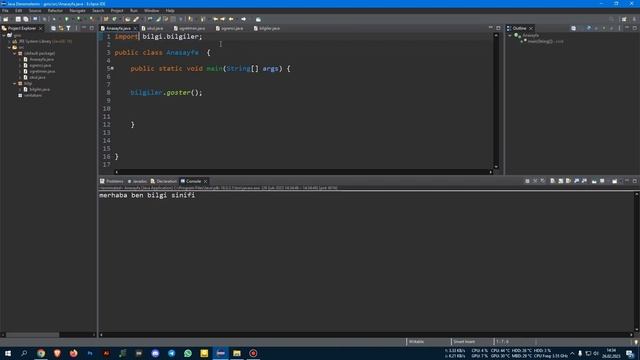This screenshot has height=360, width=640.
Task: Switch to the Problems tab
Action: click(112, 181)
